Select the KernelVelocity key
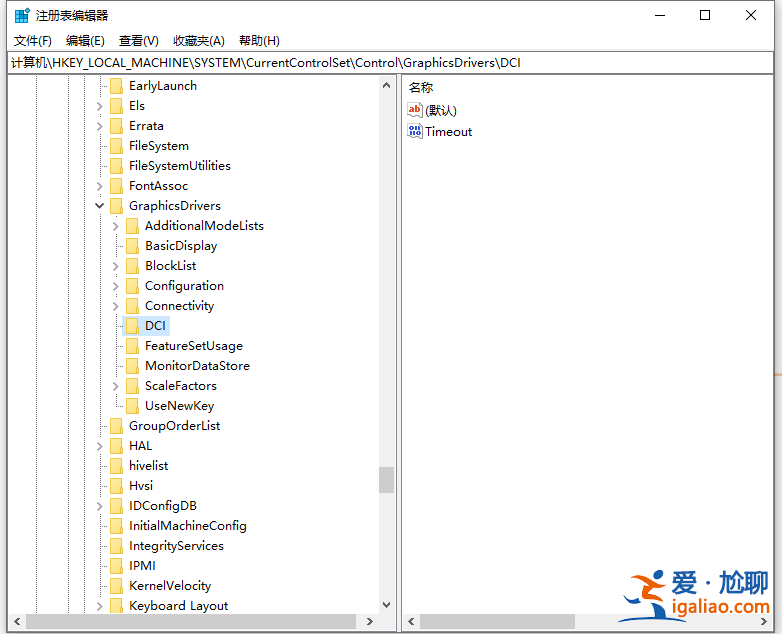Screen dimensions: 782x634 tap(170, 586)
